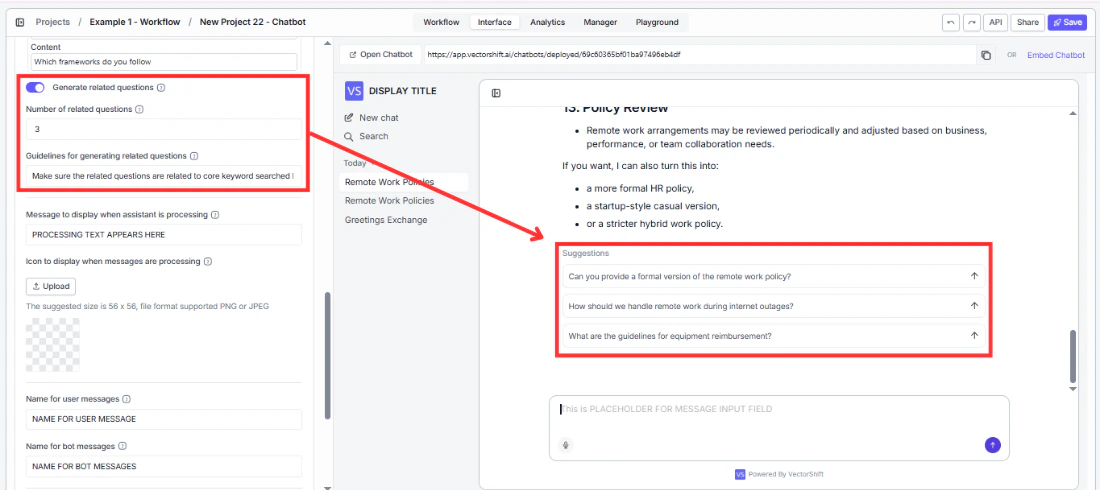Screen dimensions: 1100x490
Task: Click the info icon beside Number of related questions
Action: pyautogui.click(x=139, y=110)
